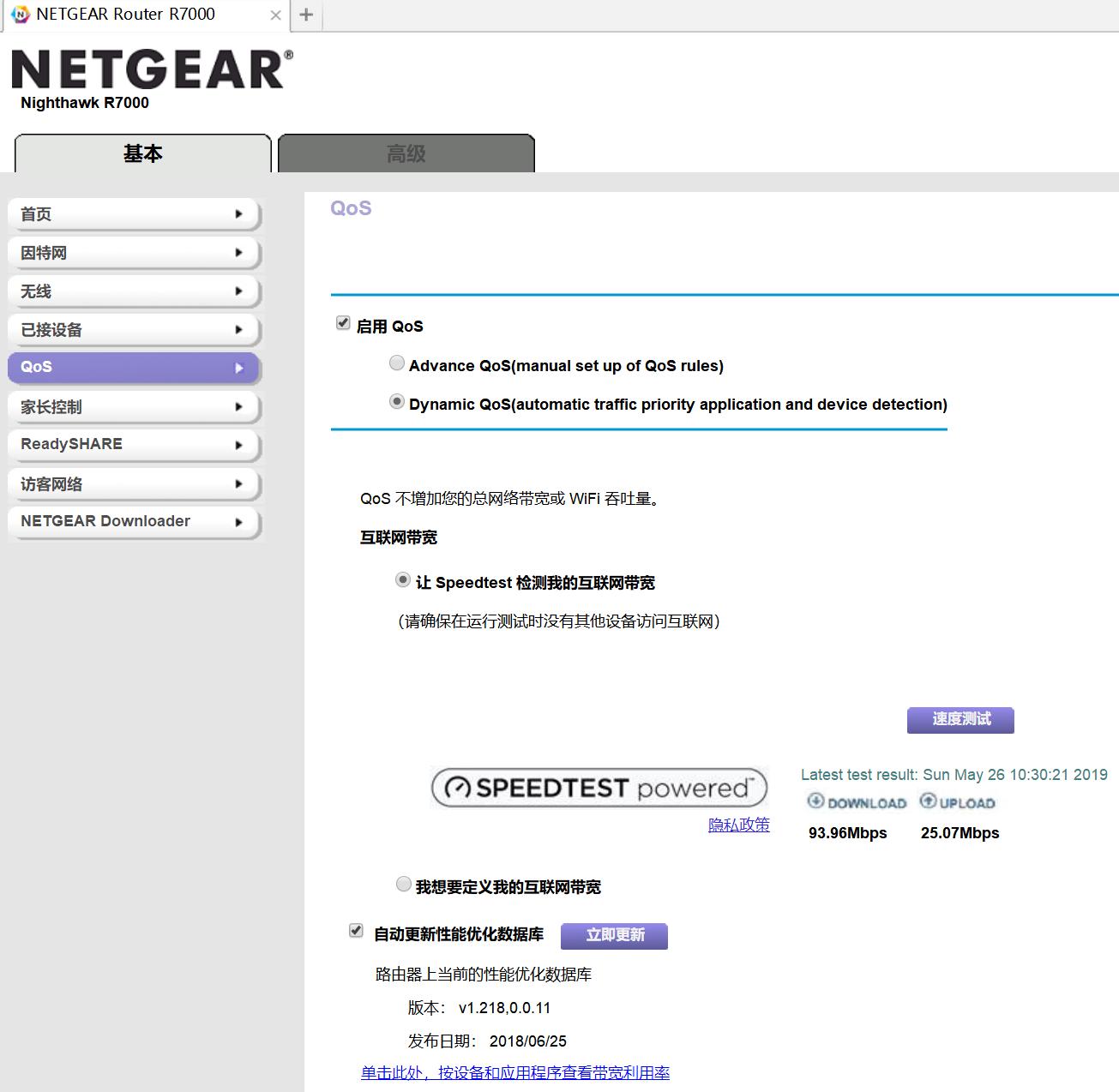Click the download arrow icon

[815, 801]
